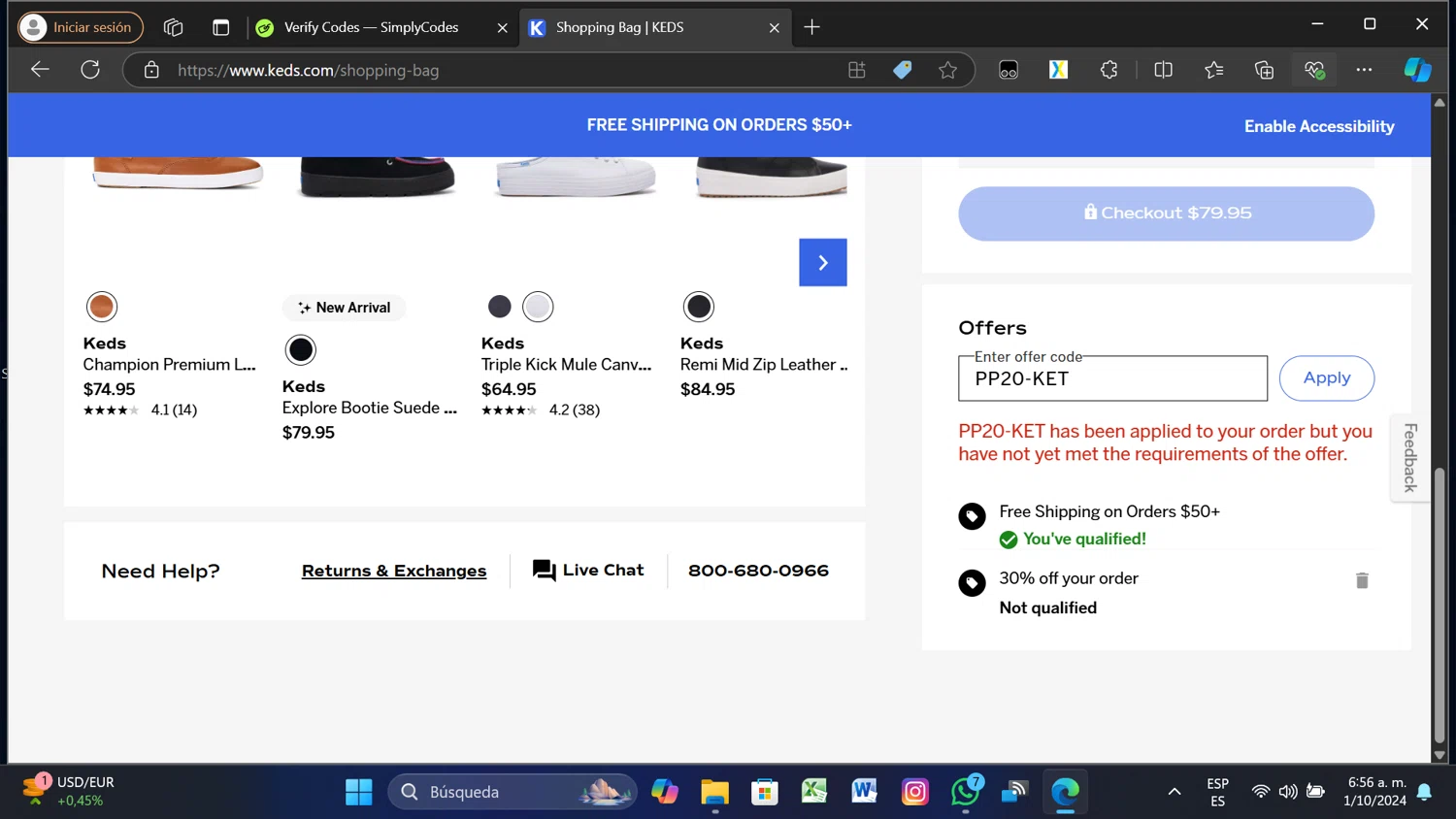Open the workspaces icon beside profile
1456x819 pixels.
174,27
